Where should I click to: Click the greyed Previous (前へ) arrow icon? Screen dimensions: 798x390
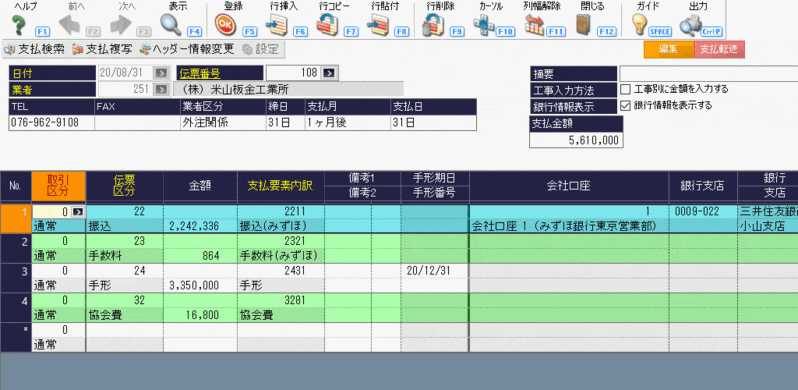[x=69, y=24]
